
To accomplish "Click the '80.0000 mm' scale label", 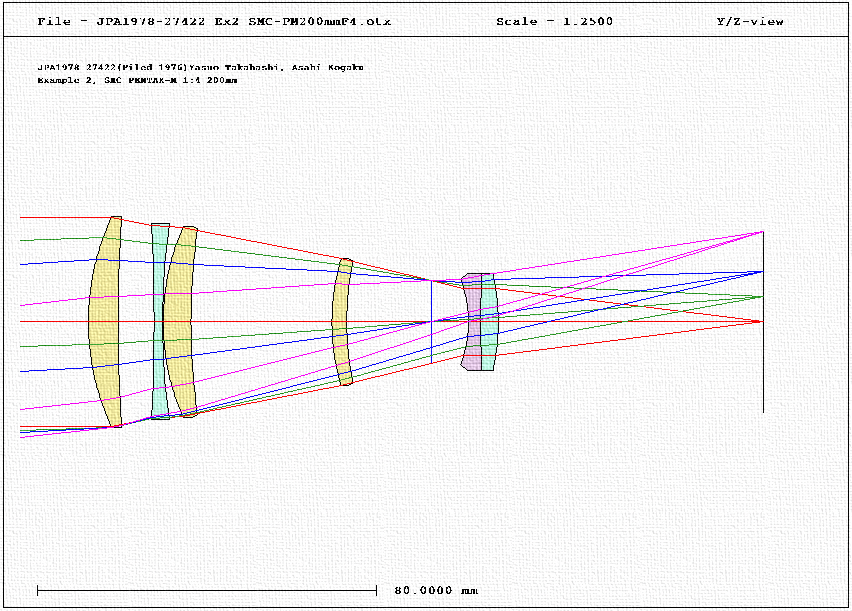I will (436, 590).
